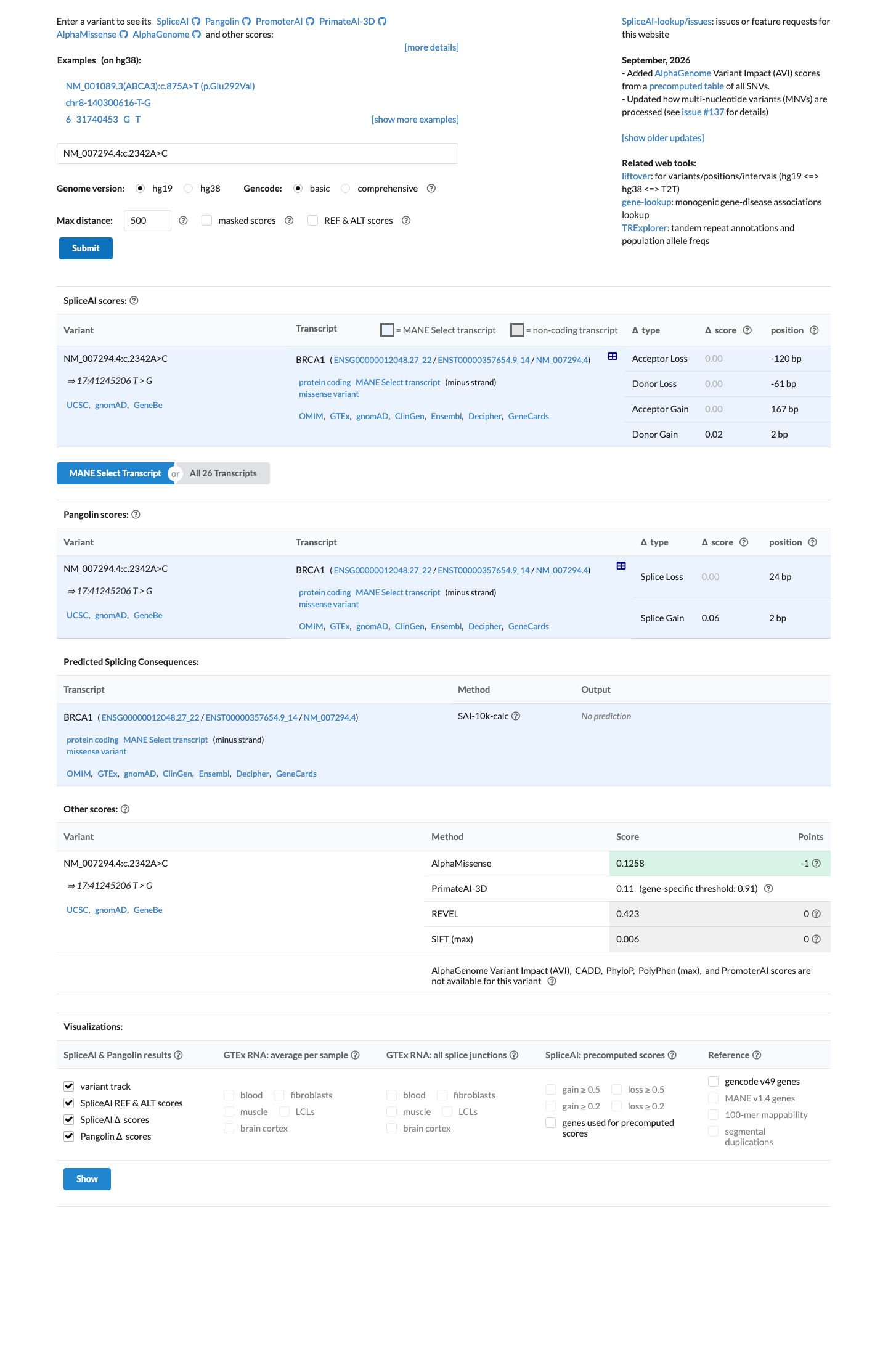Open the PrimateAI-3D GitHub icon
896x1356 pixels.
coord(382,22)
